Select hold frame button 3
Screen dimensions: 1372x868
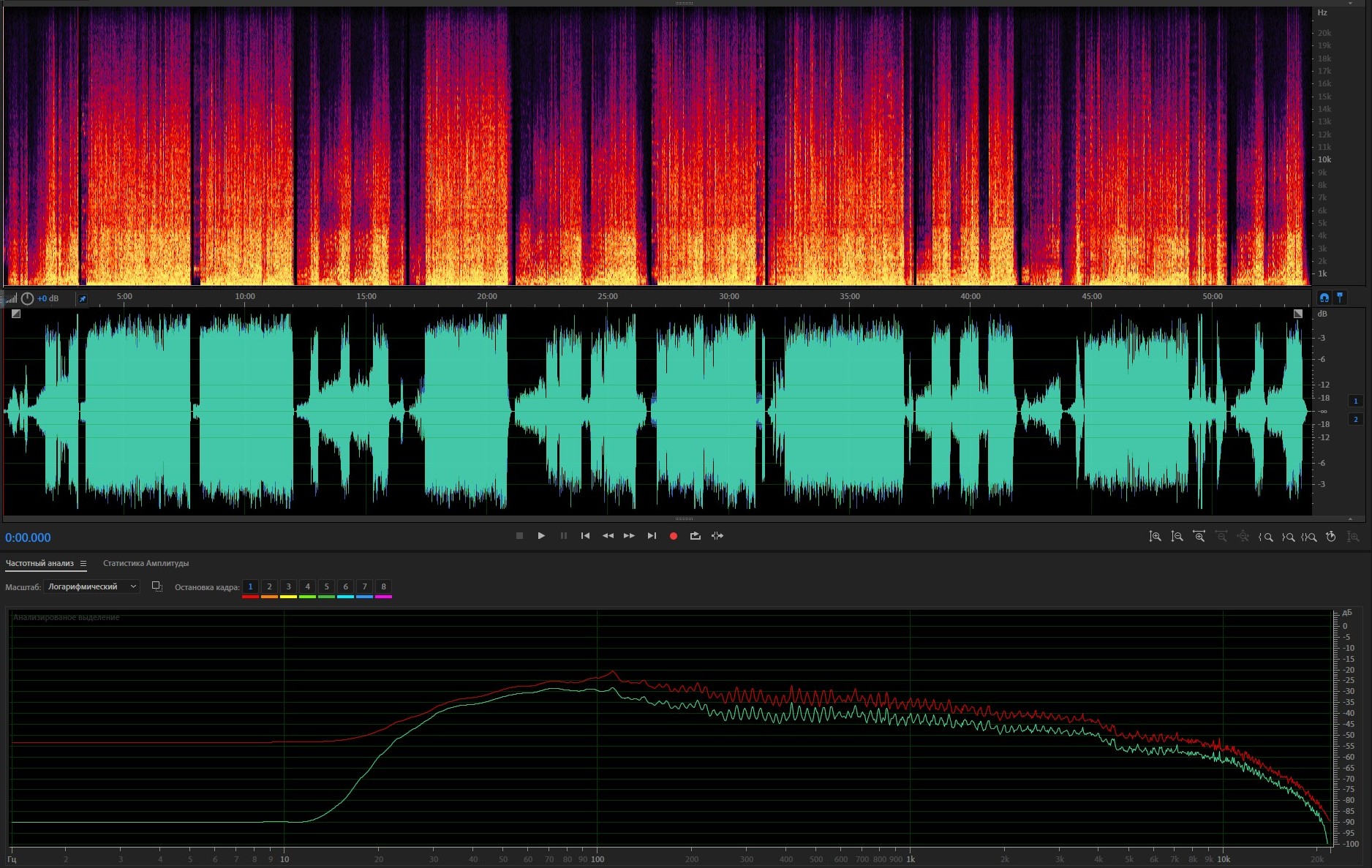pyautogui.click(x=288, y=586)
